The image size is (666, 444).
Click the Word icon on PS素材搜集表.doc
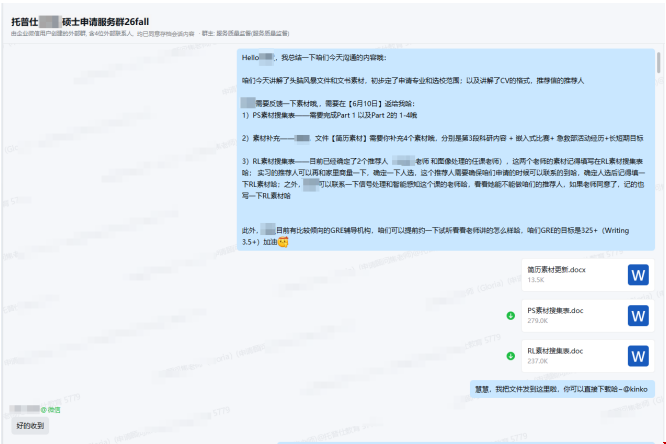pos(638,315)
